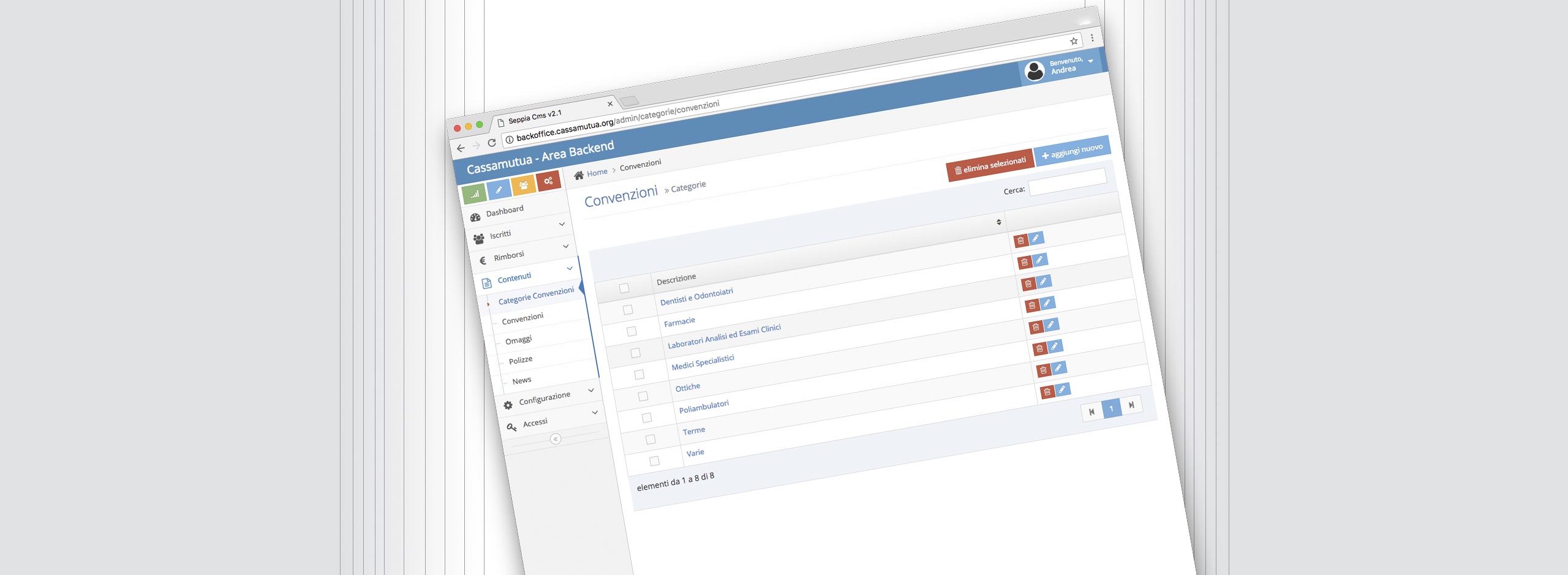Open Convenzioni submenu item under Contenuti
This screenshot has width=1568, height=575.
point(522,318)
